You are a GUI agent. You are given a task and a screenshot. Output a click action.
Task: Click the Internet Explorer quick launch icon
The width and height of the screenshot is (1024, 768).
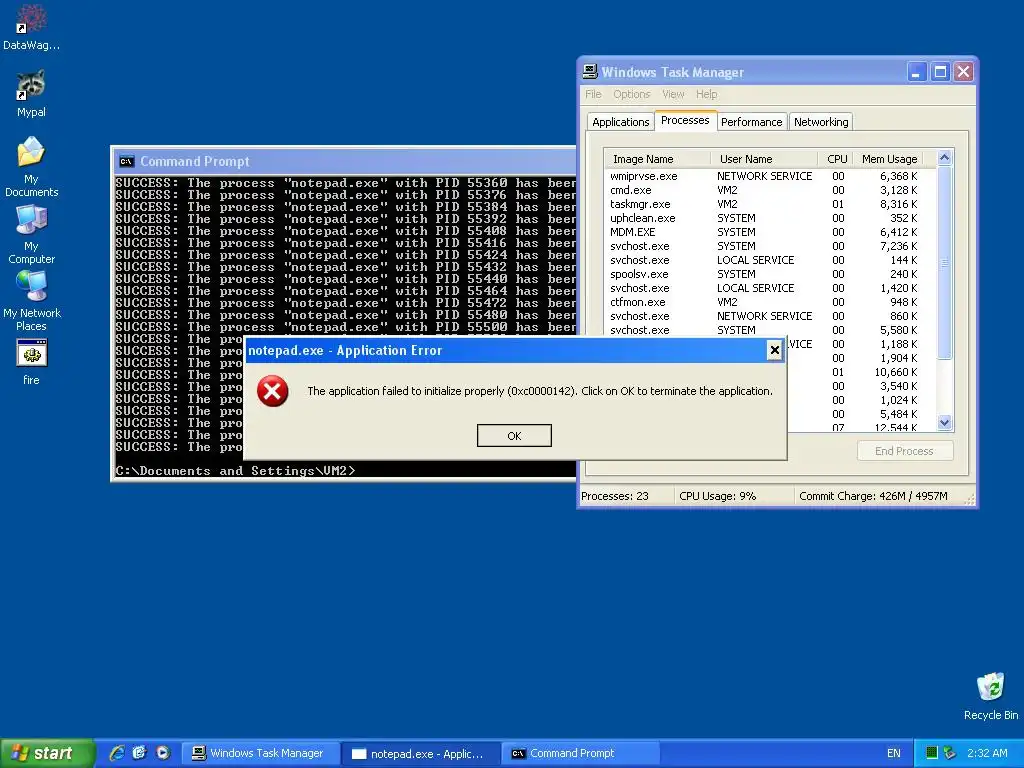[118, 753]
